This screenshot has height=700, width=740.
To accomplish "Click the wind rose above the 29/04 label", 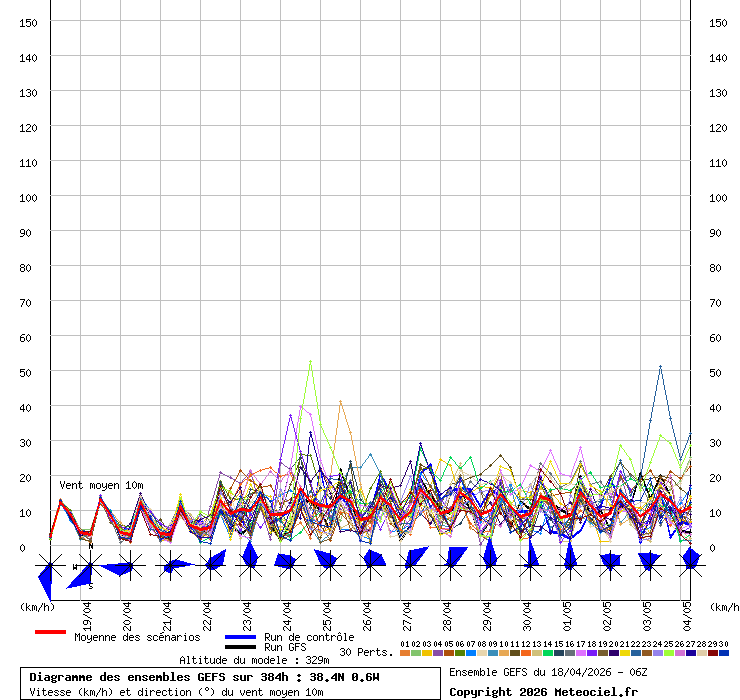I will pyautogui.click(x=489, y=566).
